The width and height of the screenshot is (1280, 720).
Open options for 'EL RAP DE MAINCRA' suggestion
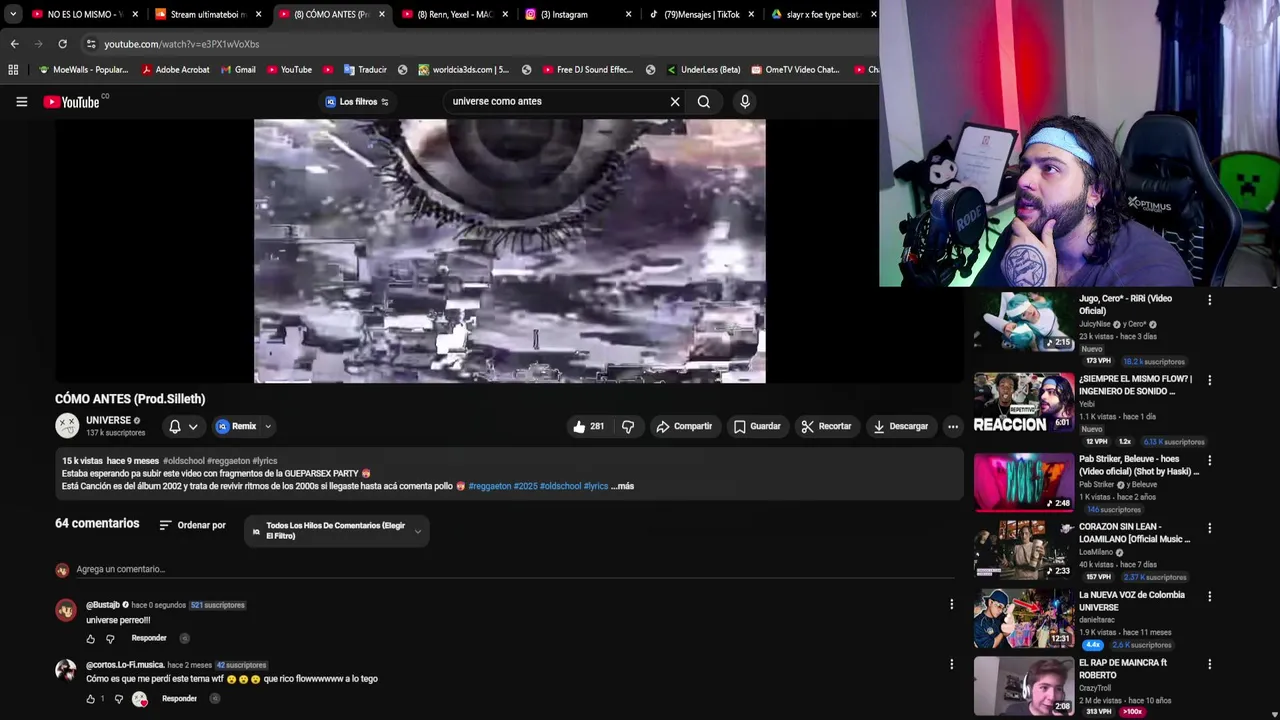(x=1209, y=664)
